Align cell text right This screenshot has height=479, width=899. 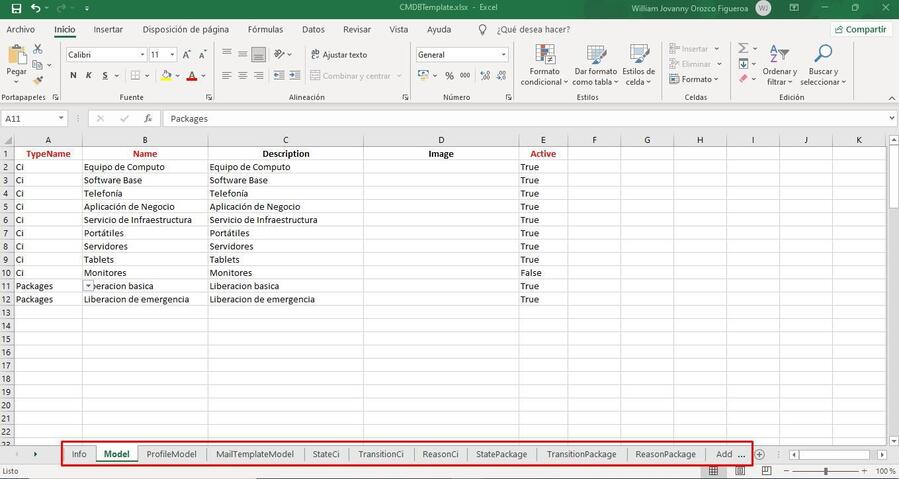coord(259,75)
